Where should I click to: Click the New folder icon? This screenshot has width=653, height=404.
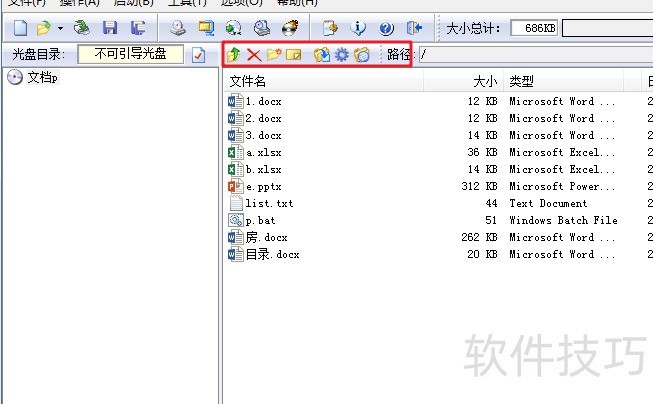[x=274, y=54]
